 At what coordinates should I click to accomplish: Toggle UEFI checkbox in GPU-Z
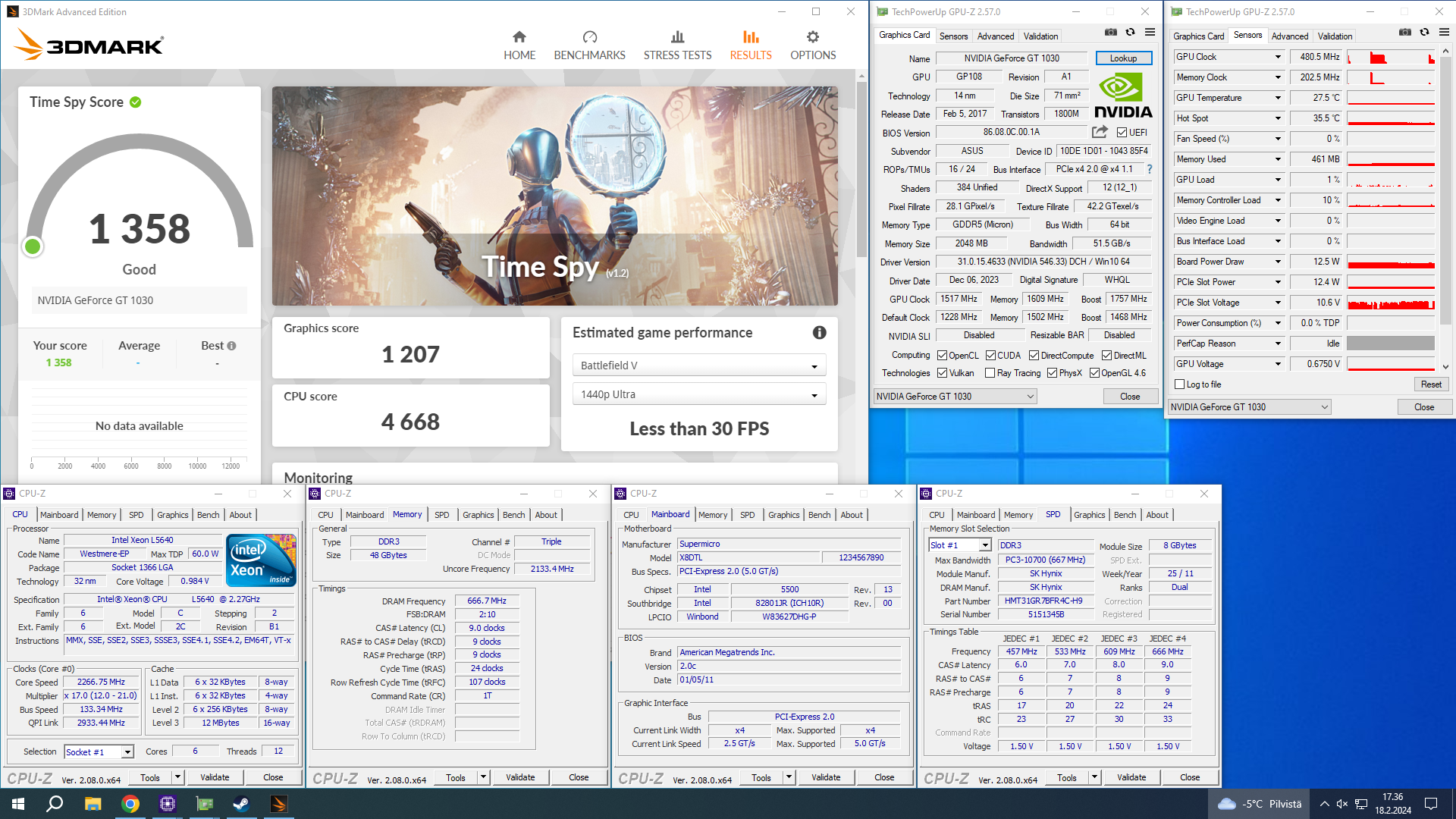click(1122, 133)
